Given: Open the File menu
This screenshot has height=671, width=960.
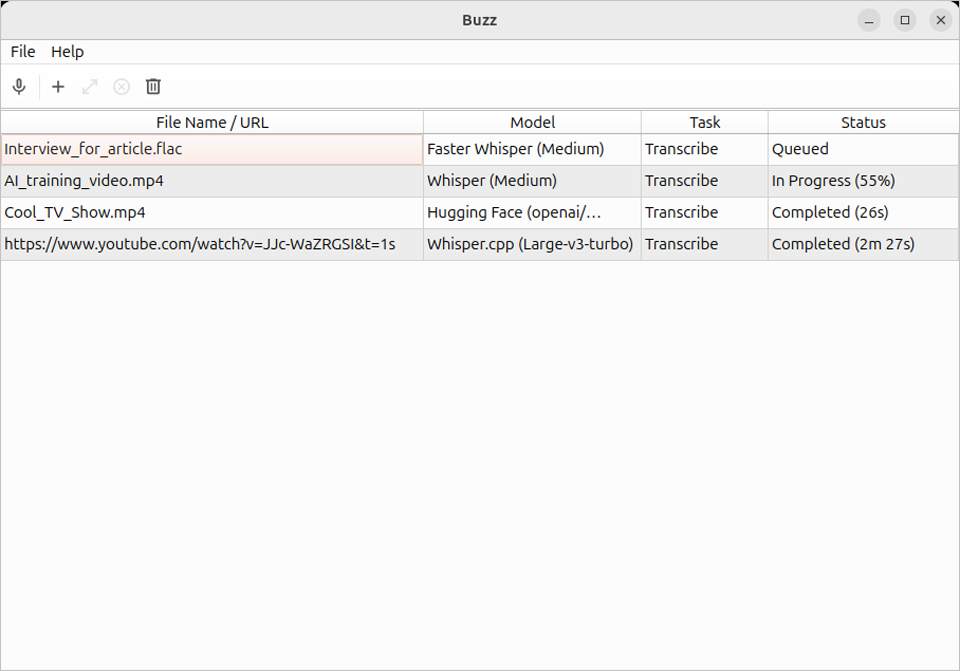Looking at the screenshot, I should coord(23,52).
